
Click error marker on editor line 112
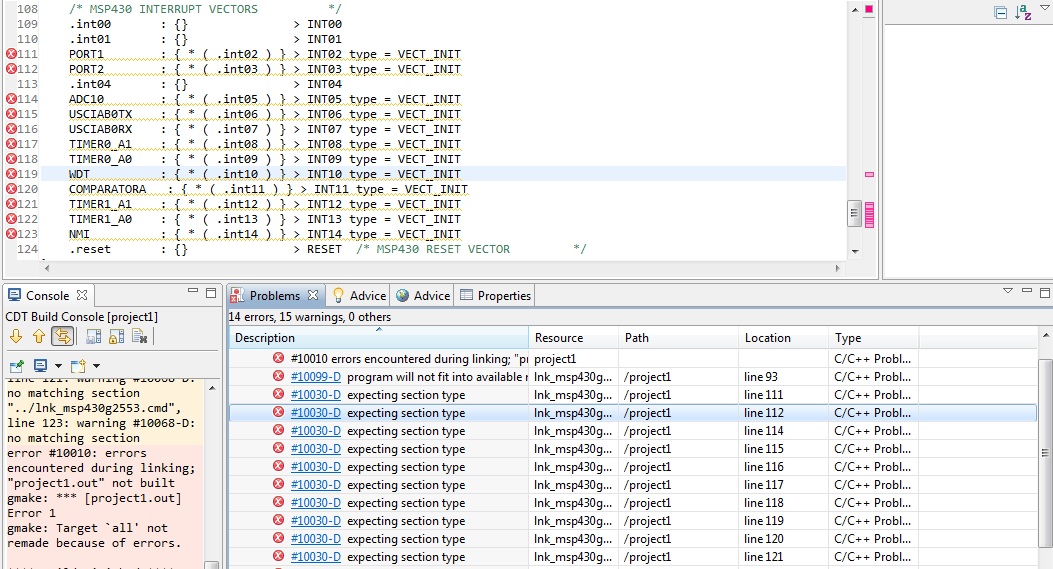[x=11, y=69]
